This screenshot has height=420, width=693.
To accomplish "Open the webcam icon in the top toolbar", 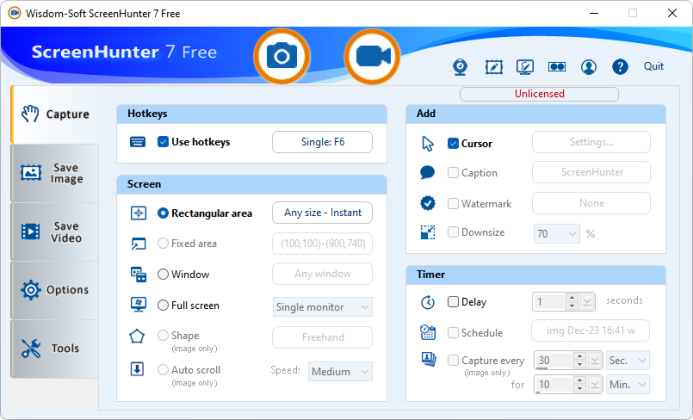I will [460, 67].
